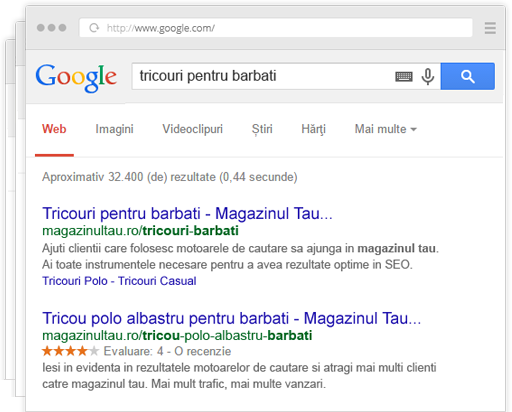Viewport: 512px width, 412px height.
Task: Click the on-screen keyboard icon
Action: pos(404,77)
